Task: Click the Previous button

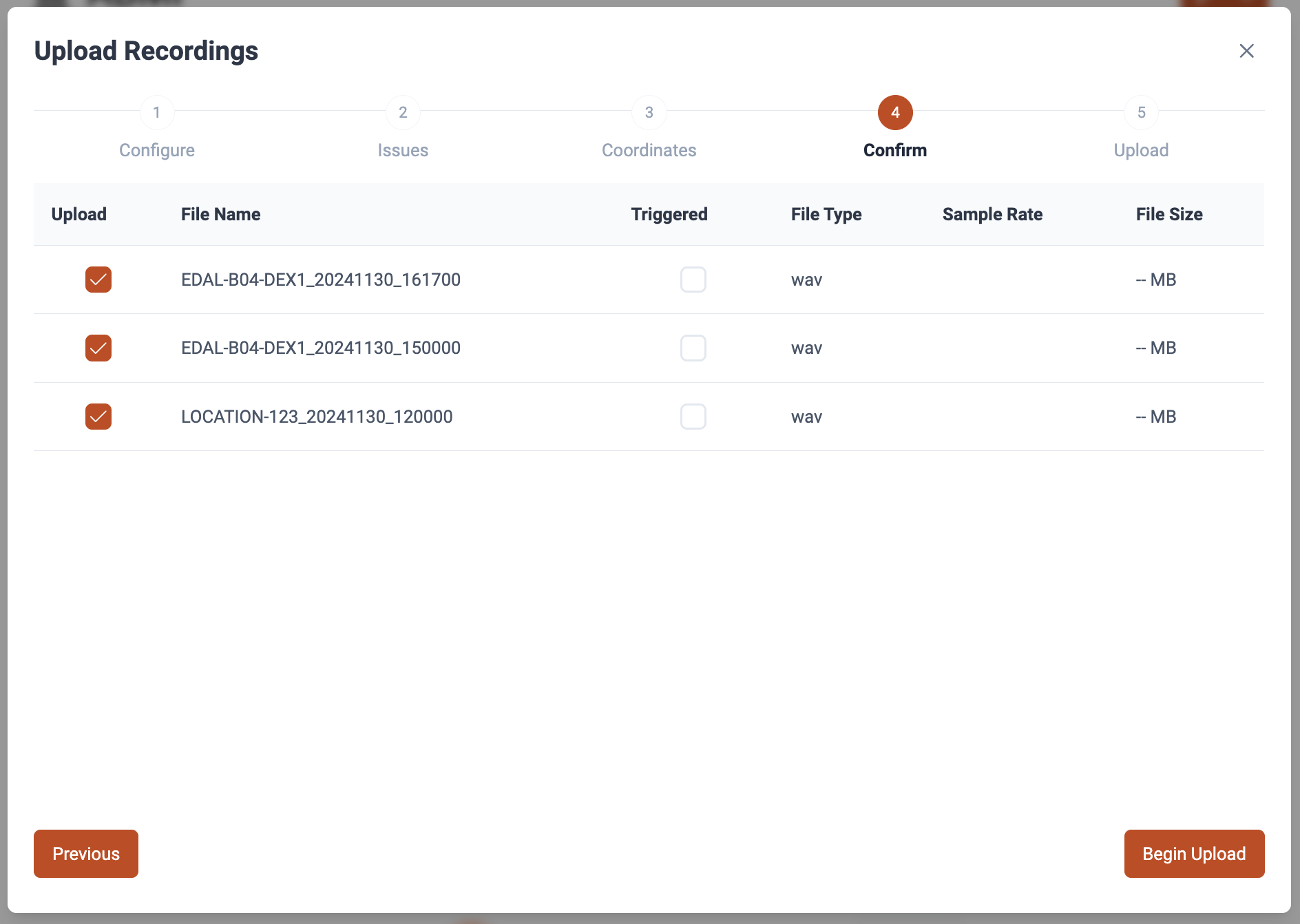Action: point(86,854)
